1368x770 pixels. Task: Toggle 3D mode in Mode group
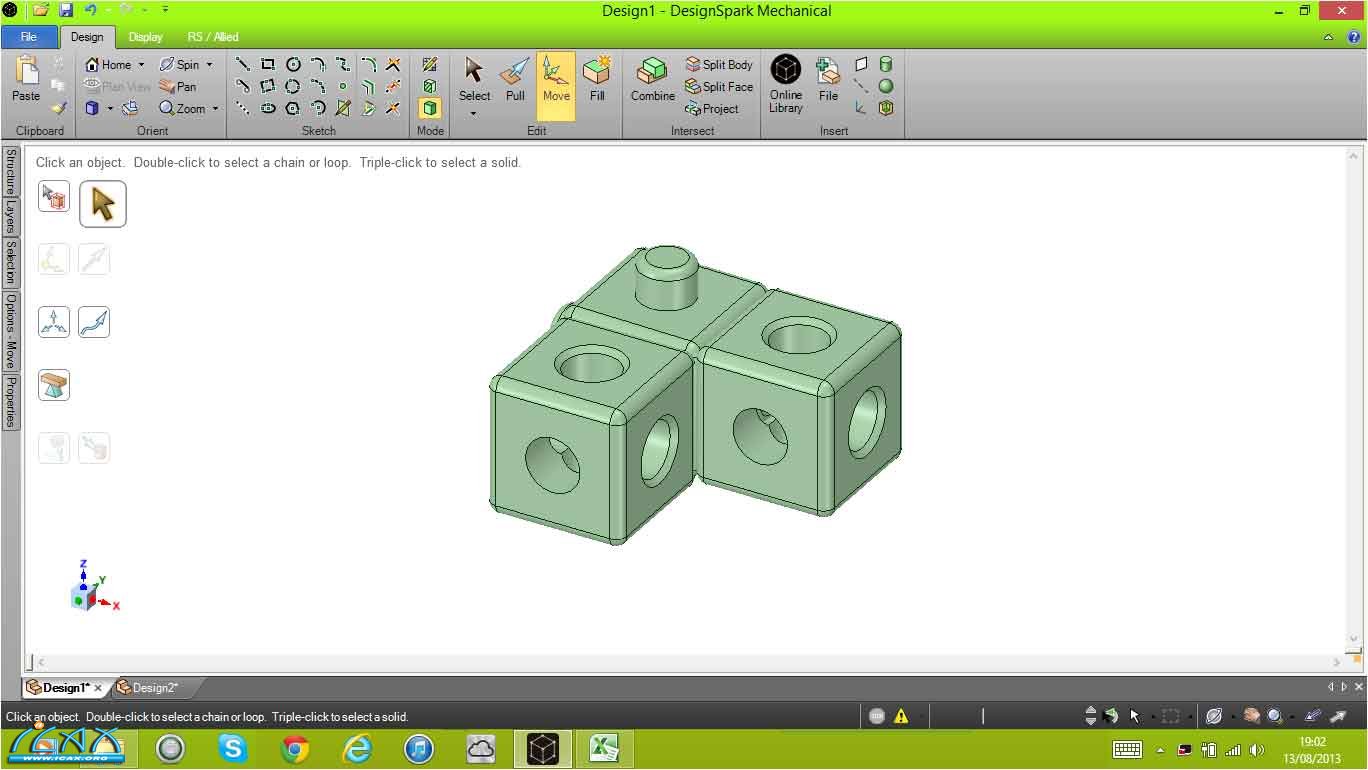coord(430,108)
